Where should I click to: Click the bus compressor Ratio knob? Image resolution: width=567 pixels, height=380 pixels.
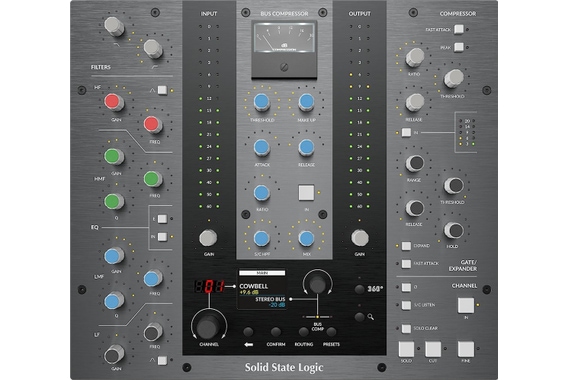261,193
